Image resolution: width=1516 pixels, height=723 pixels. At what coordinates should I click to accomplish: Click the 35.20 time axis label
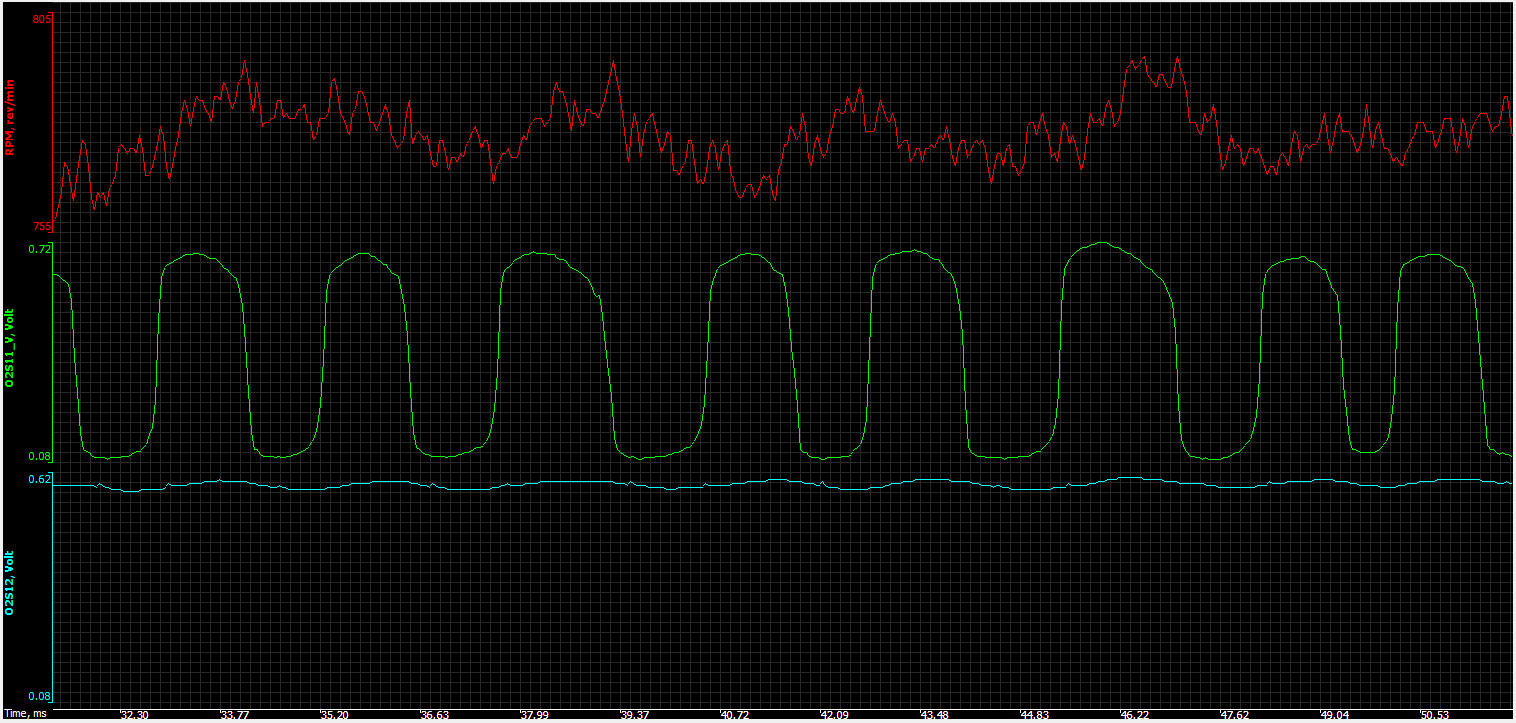[x=334, y=715]
